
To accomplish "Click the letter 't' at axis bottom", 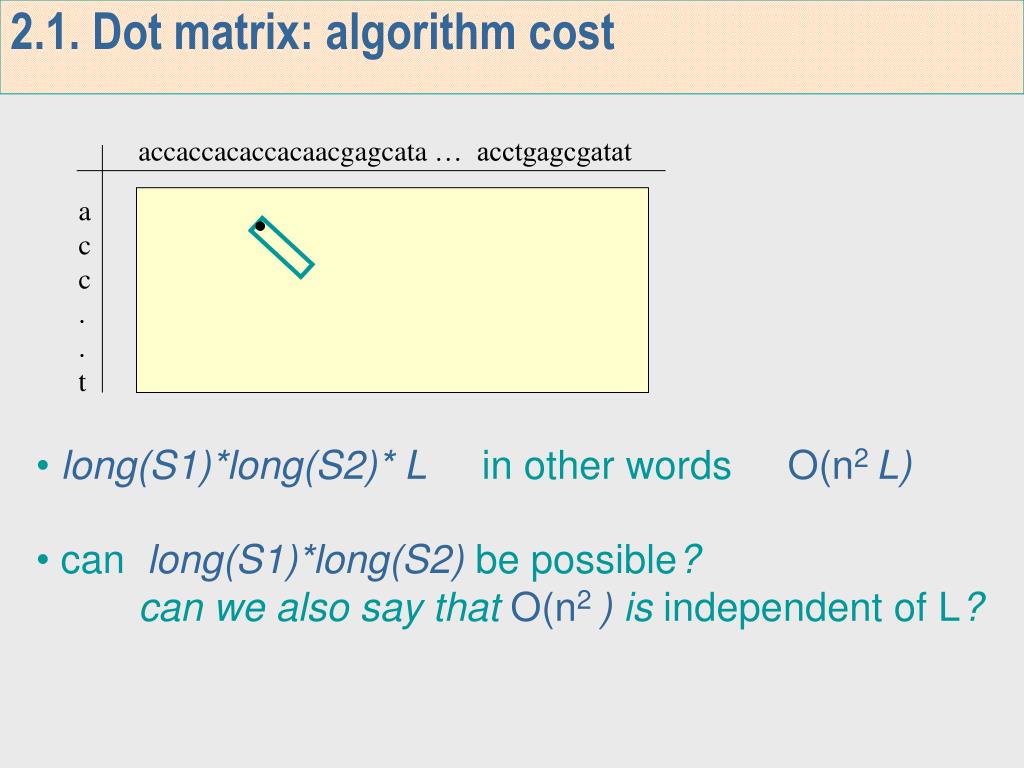I will click(x=82, y=383).
